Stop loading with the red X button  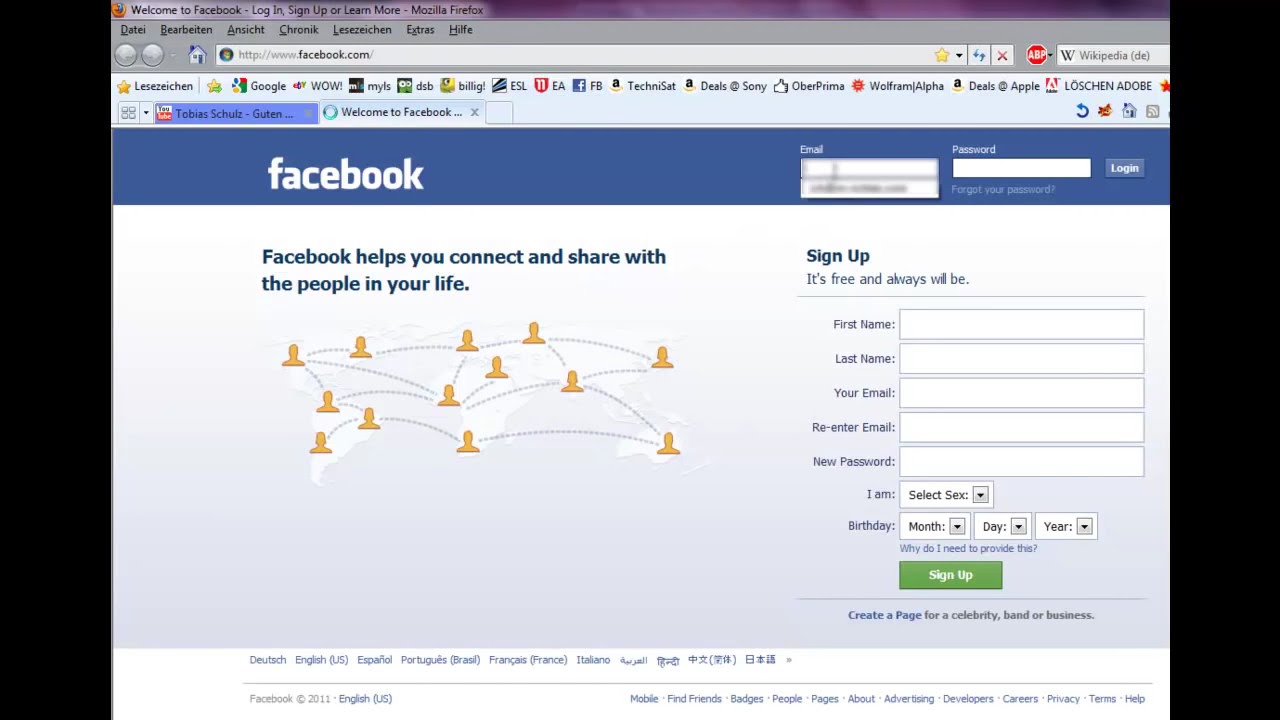coord(1002,55)
